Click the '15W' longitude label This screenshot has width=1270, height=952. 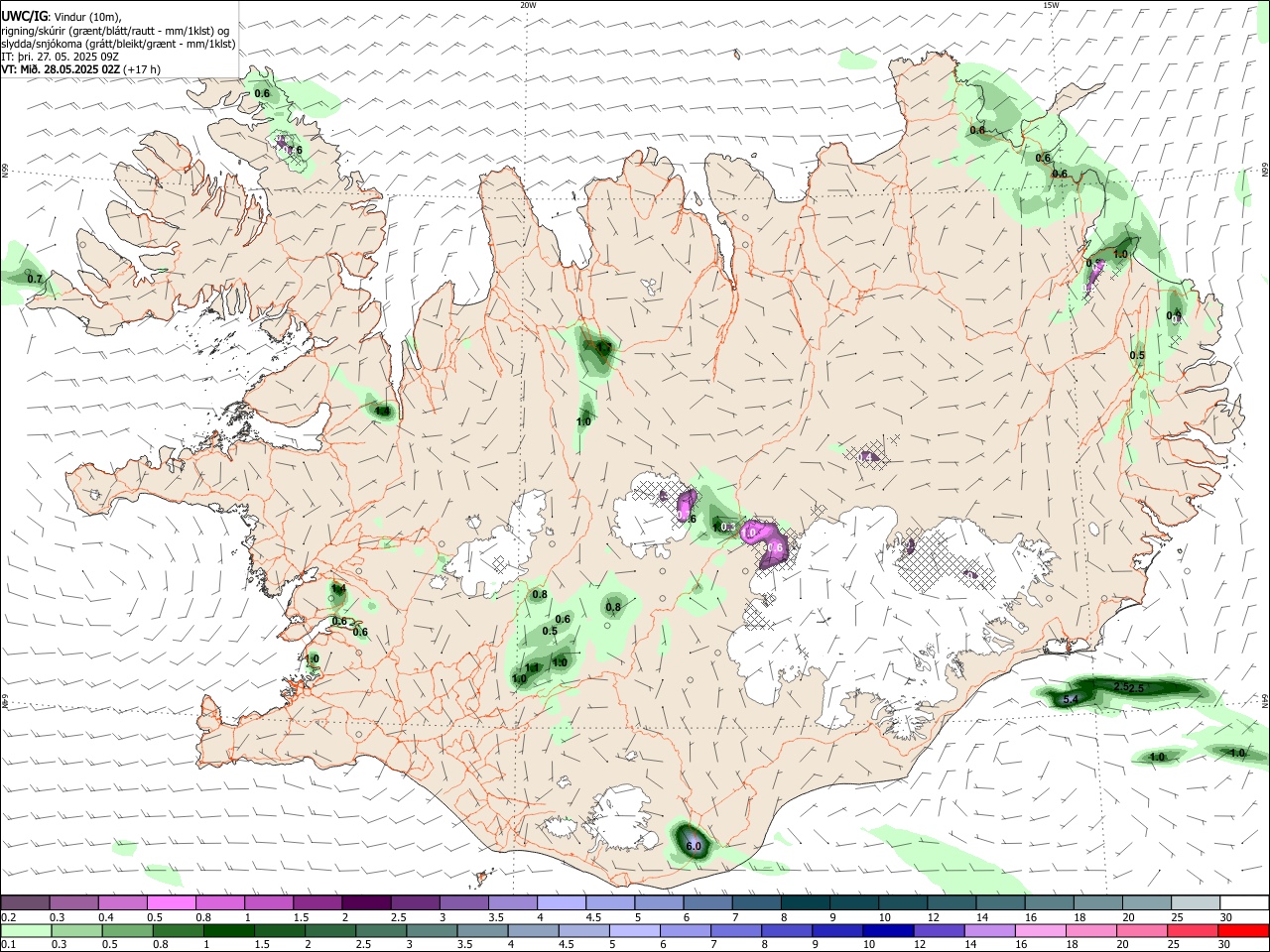(1051, 5)
